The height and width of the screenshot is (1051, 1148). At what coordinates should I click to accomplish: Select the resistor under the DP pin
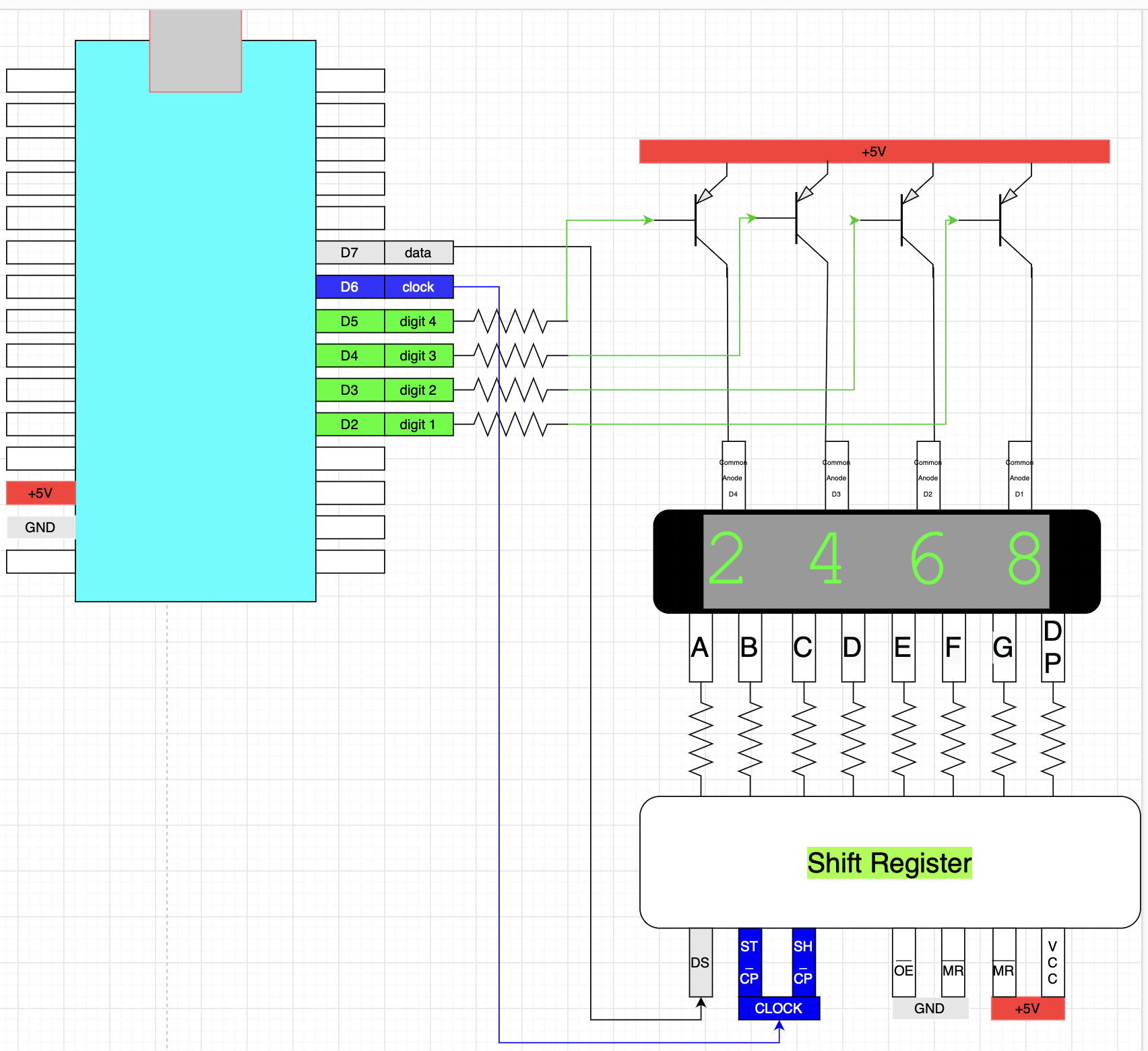click(1053, 739)
